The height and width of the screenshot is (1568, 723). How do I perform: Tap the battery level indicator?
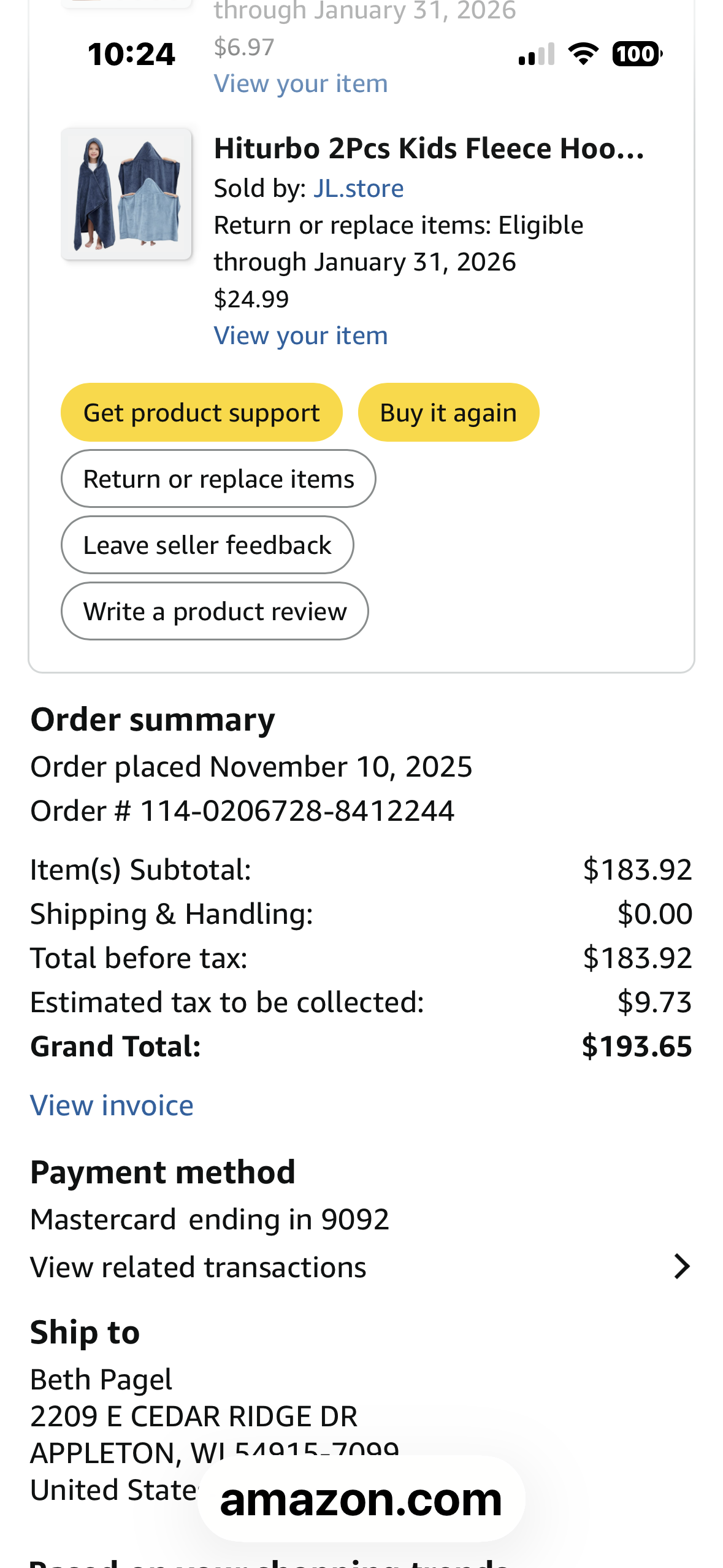(x=637, y=54)
